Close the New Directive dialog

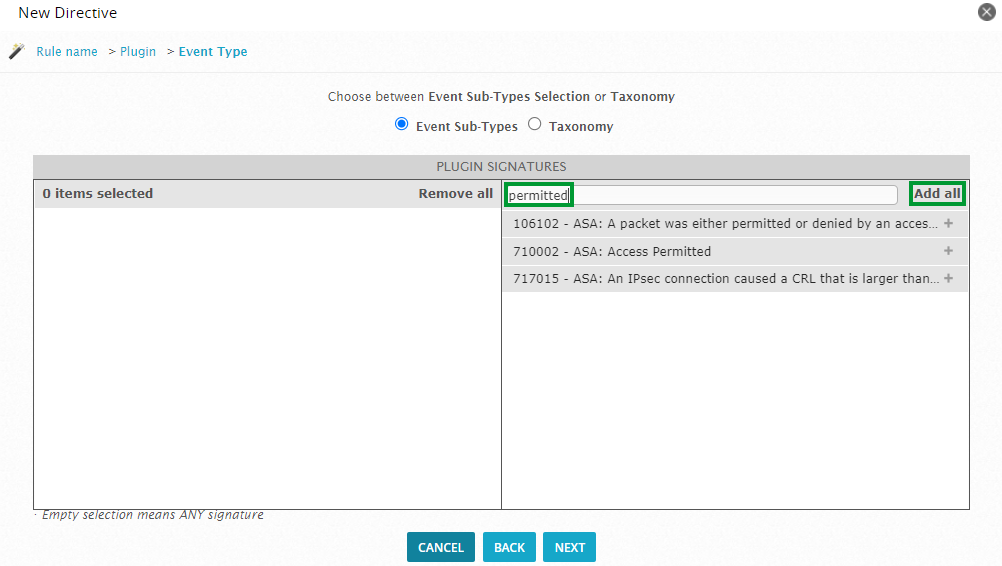pyautogui.click(x=987, y=12)
